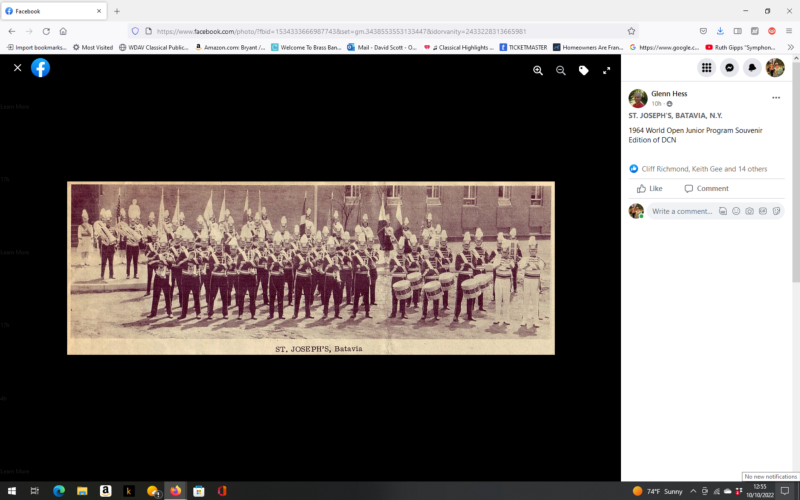Open Mail - David Scott bookmark

382,47
